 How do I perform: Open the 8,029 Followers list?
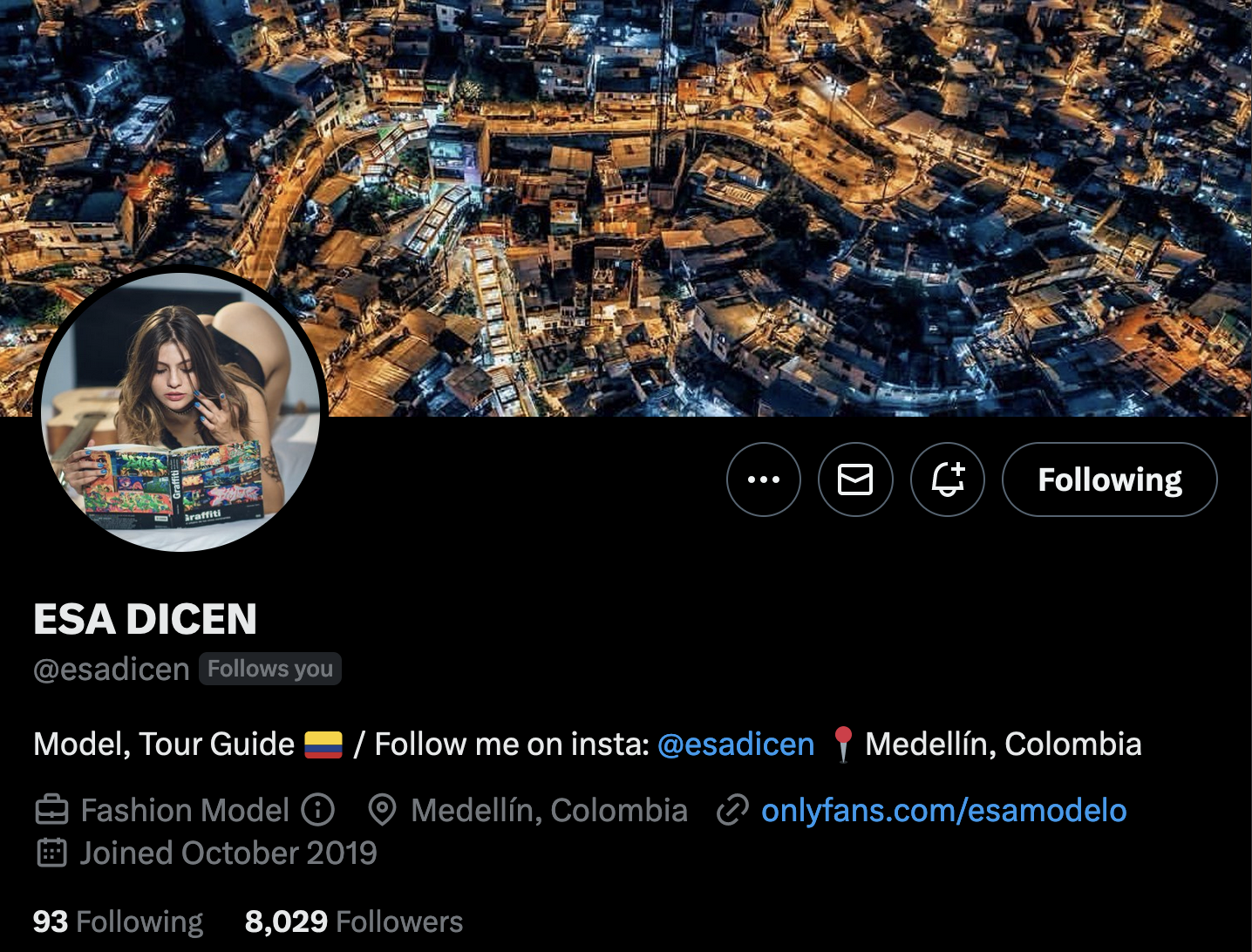pos(354,921)
